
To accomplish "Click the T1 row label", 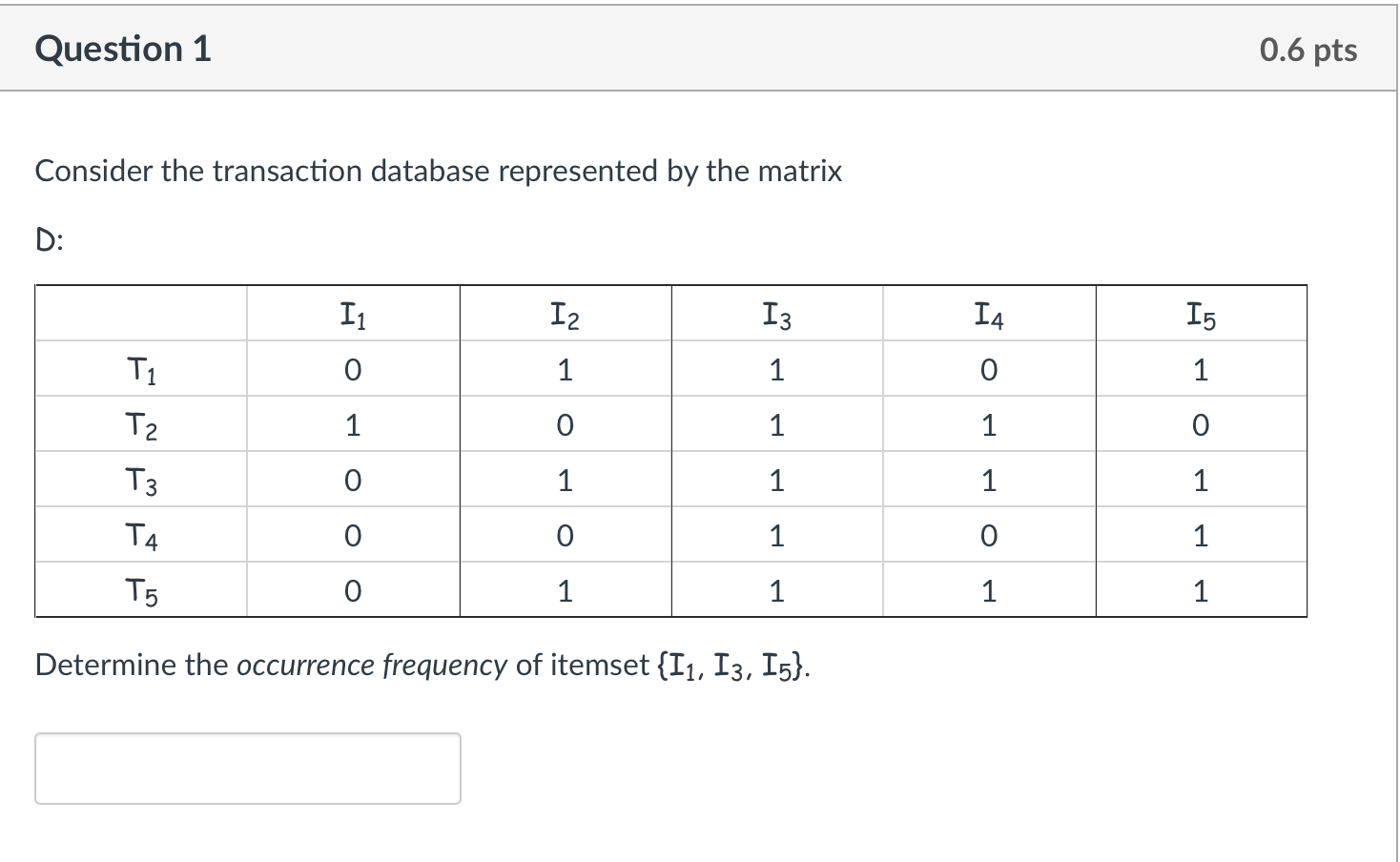I will pos(141,369).
